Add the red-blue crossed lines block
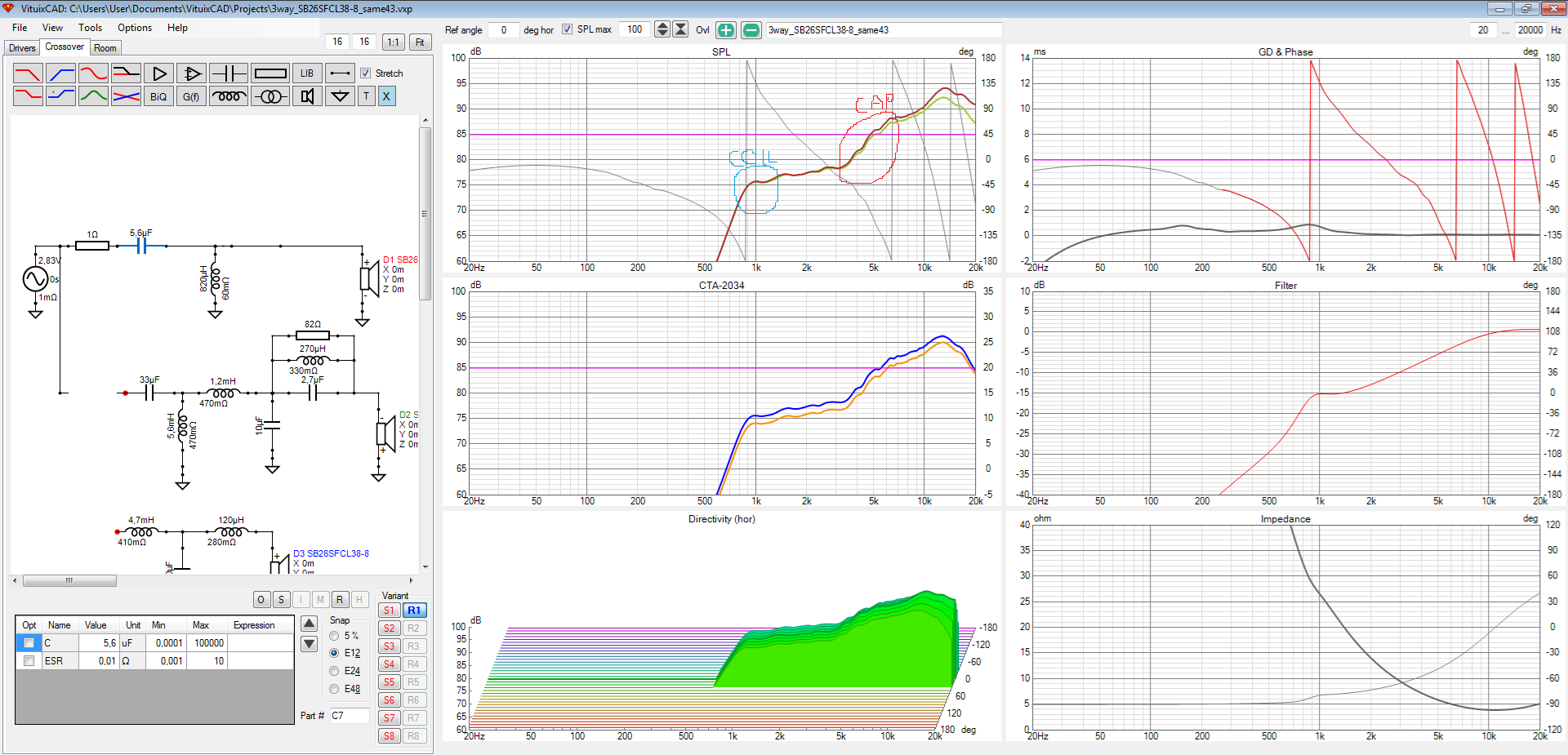Viewport: 1568px width, 755px height. tap(126, 96)
